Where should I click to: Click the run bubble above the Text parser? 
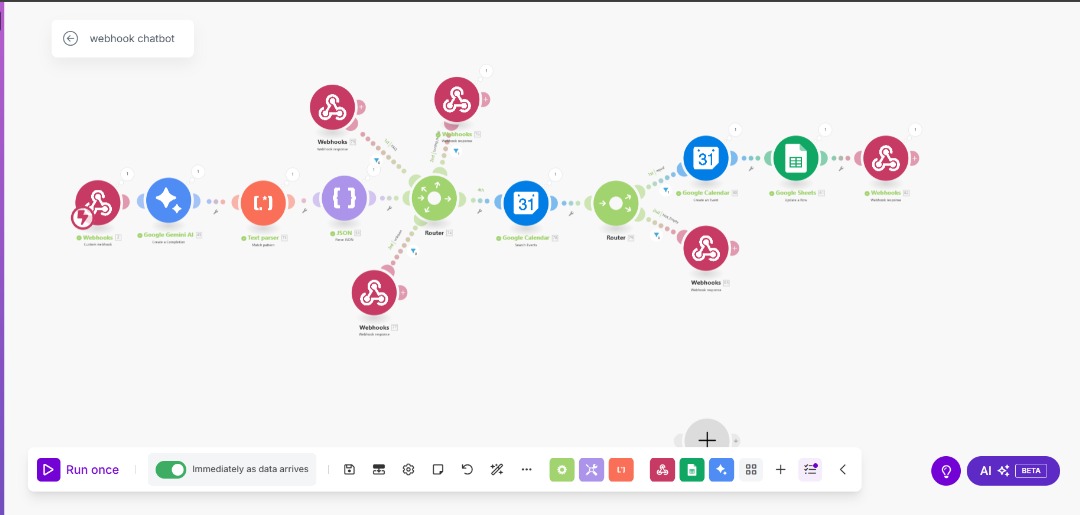(292, 174)
